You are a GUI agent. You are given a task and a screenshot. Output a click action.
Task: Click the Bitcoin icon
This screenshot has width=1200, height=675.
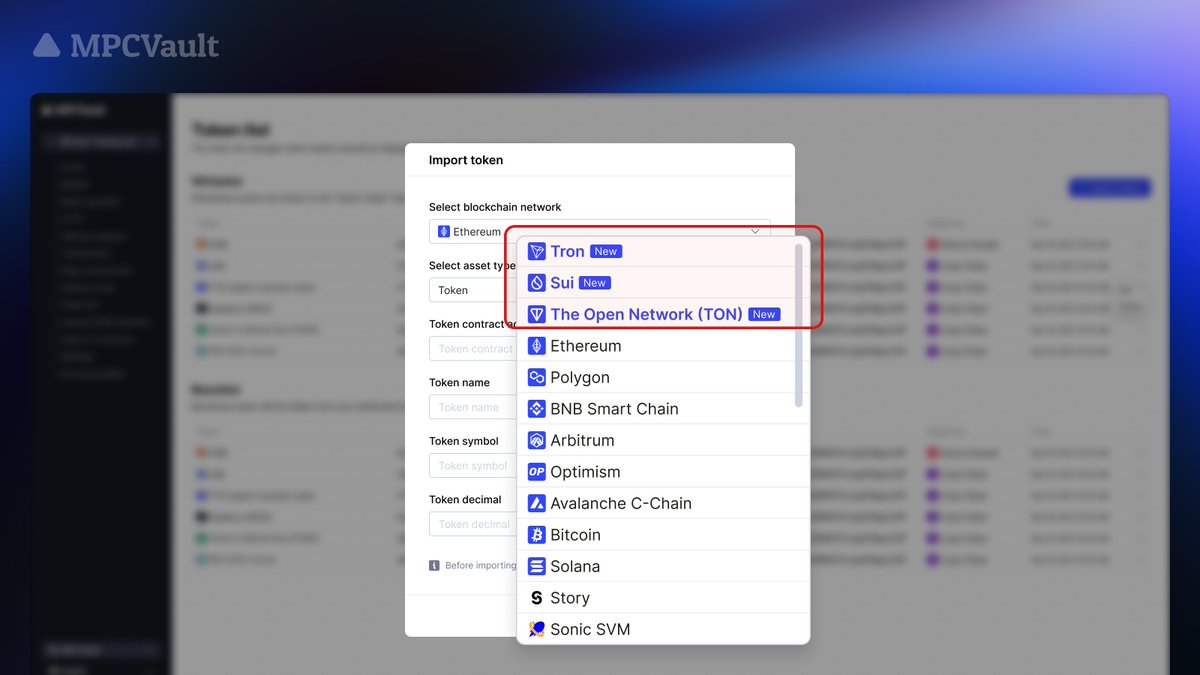pyautogui.click(x=536, y=535)
